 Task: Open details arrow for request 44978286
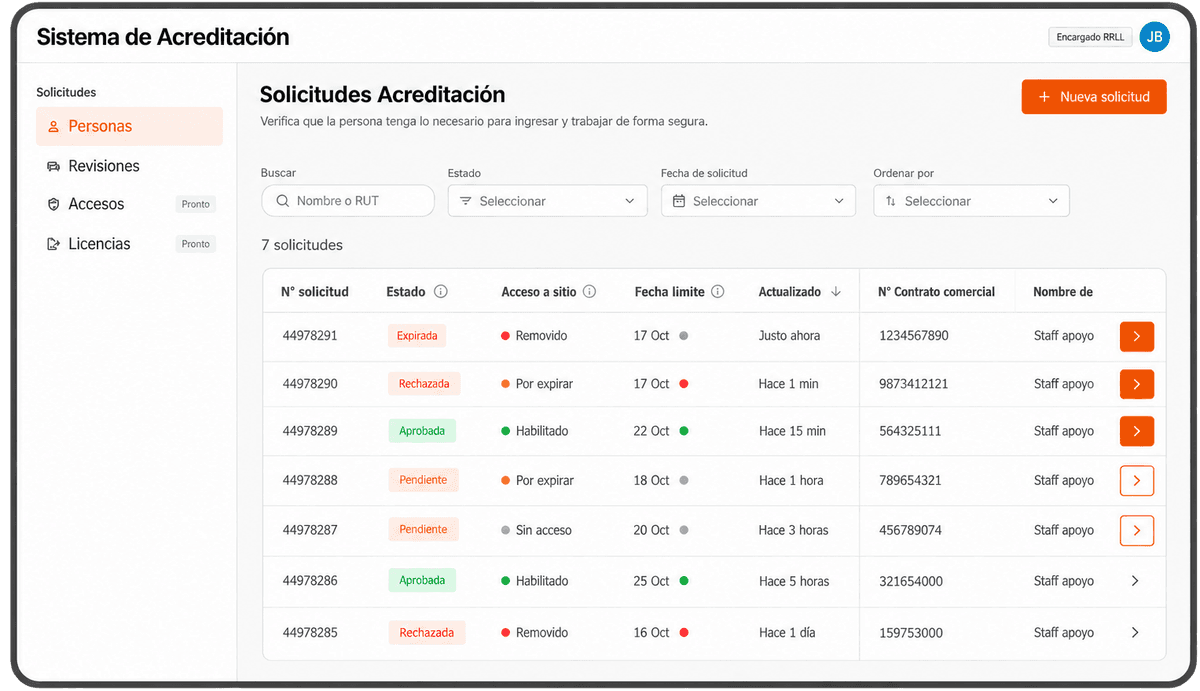pyautogui.click(x=1135, y=581)
